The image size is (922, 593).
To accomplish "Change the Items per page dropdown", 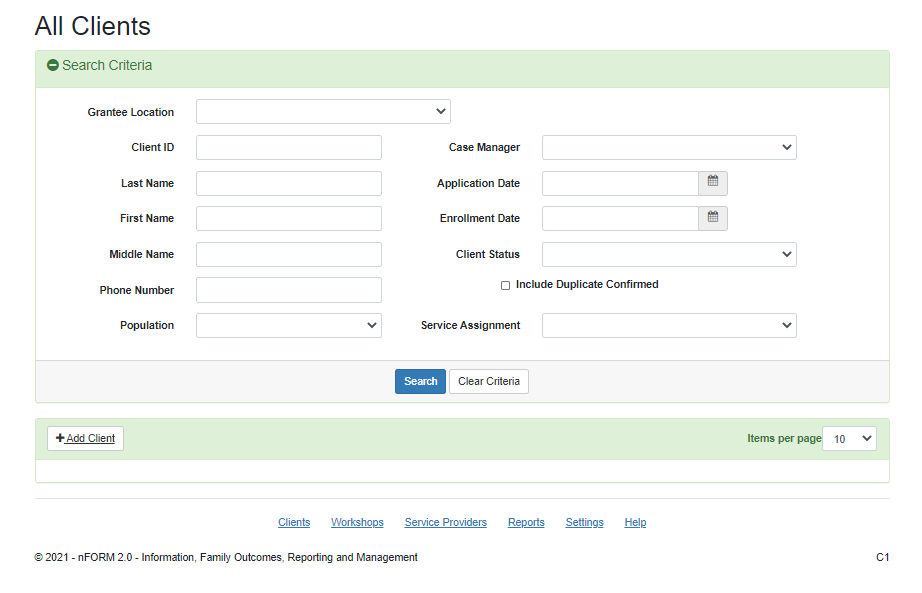I will coord(849,438).
